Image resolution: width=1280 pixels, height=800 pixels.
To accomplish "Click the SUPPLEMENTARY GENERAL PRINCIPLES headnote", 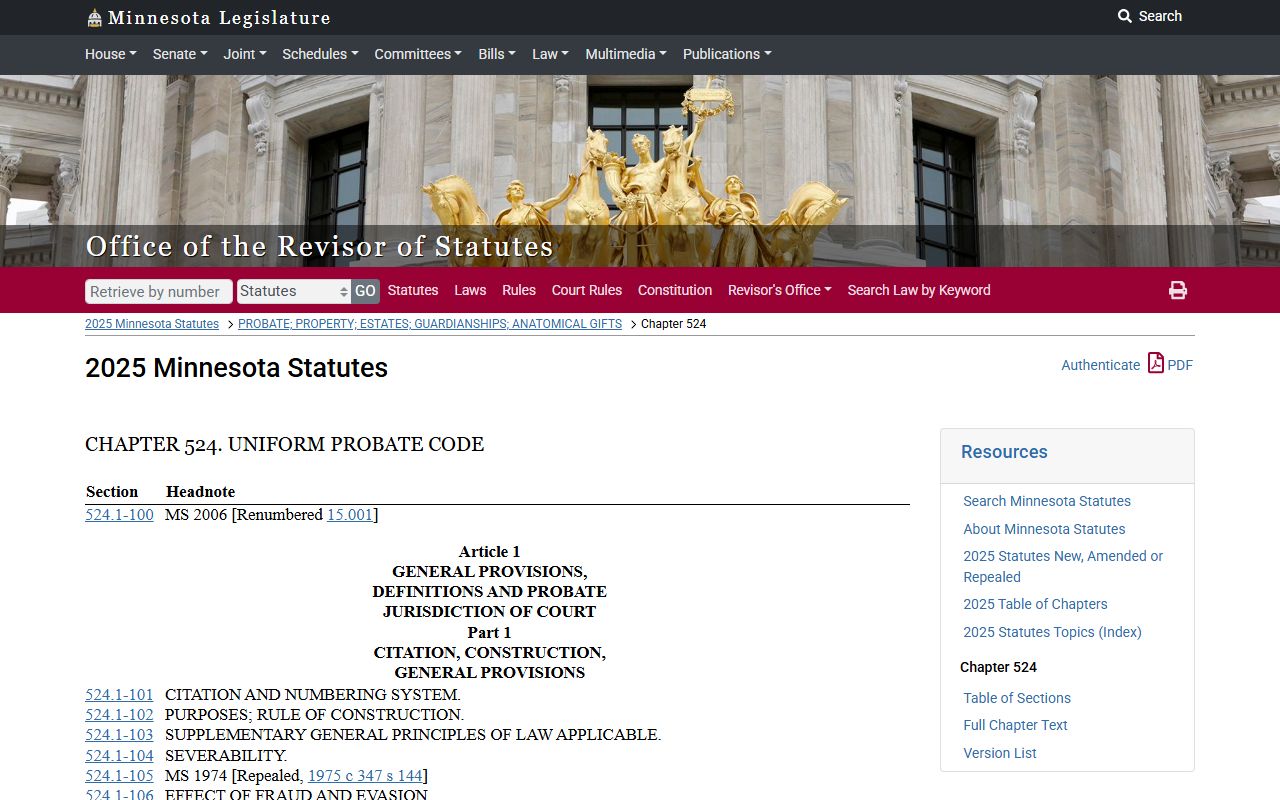I will (x=413, y=735).
